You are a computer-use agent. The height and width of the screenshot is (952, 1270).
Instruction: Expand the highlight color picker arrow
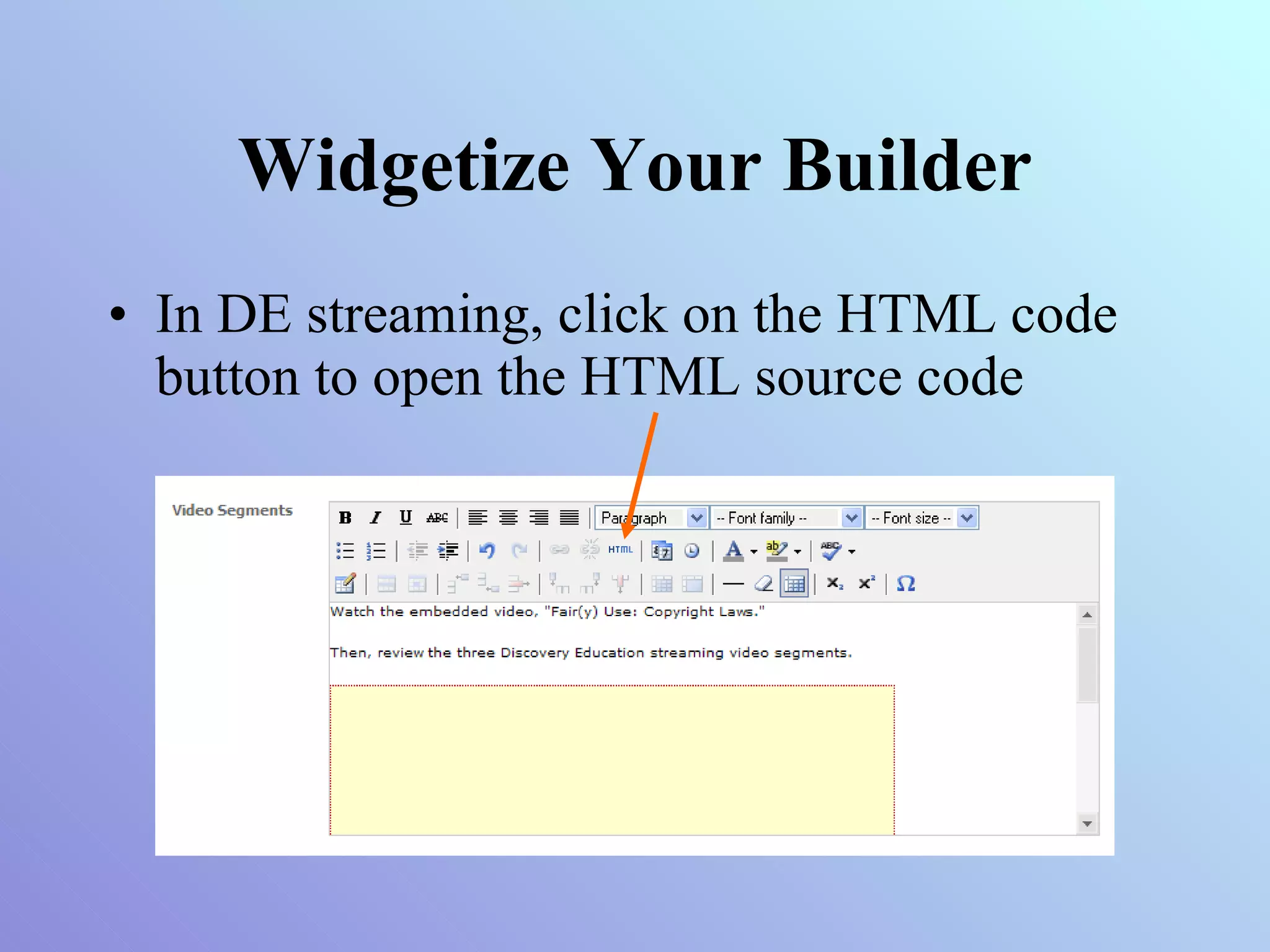797,552
